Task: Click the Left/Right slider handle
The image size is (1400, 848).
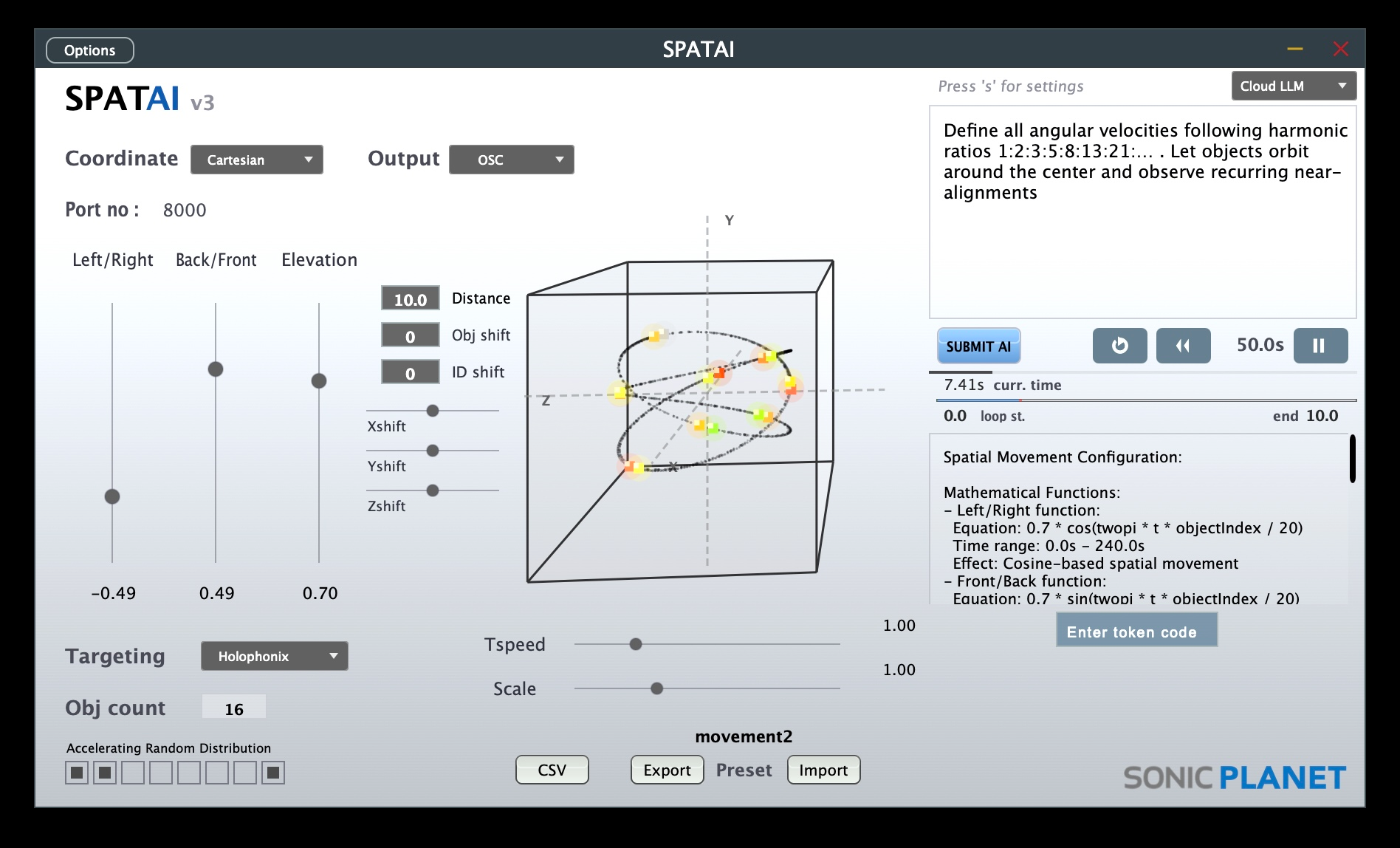Action: (x=112, y=496)
